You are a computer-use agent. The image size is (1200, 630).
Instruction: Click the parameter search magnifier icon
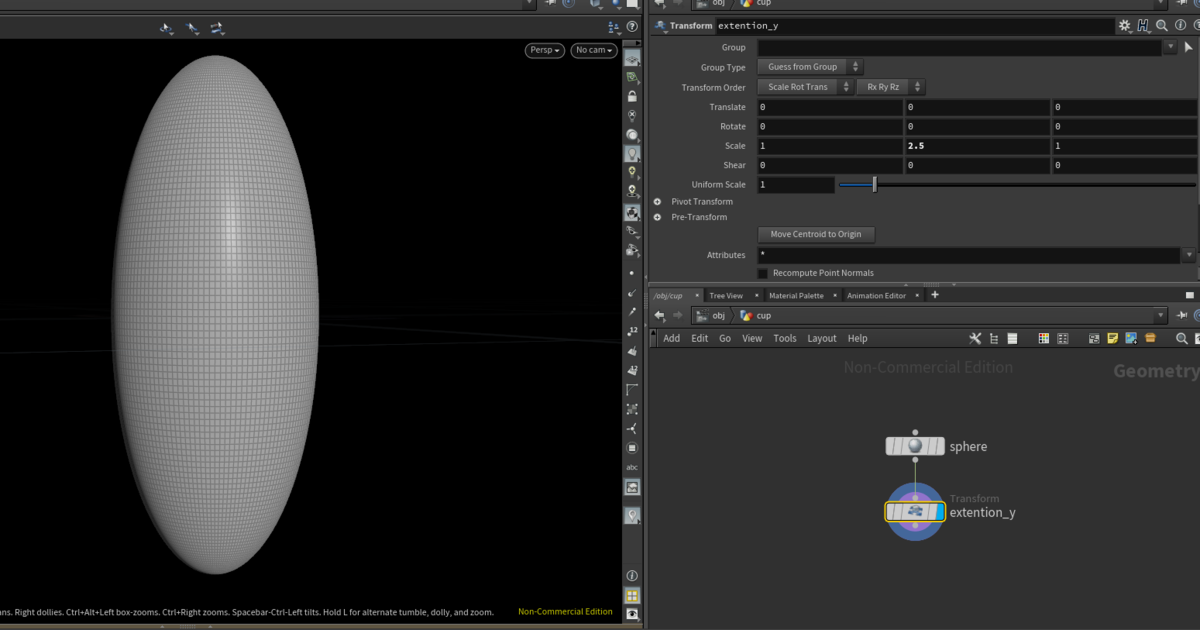click(1161, 26)
